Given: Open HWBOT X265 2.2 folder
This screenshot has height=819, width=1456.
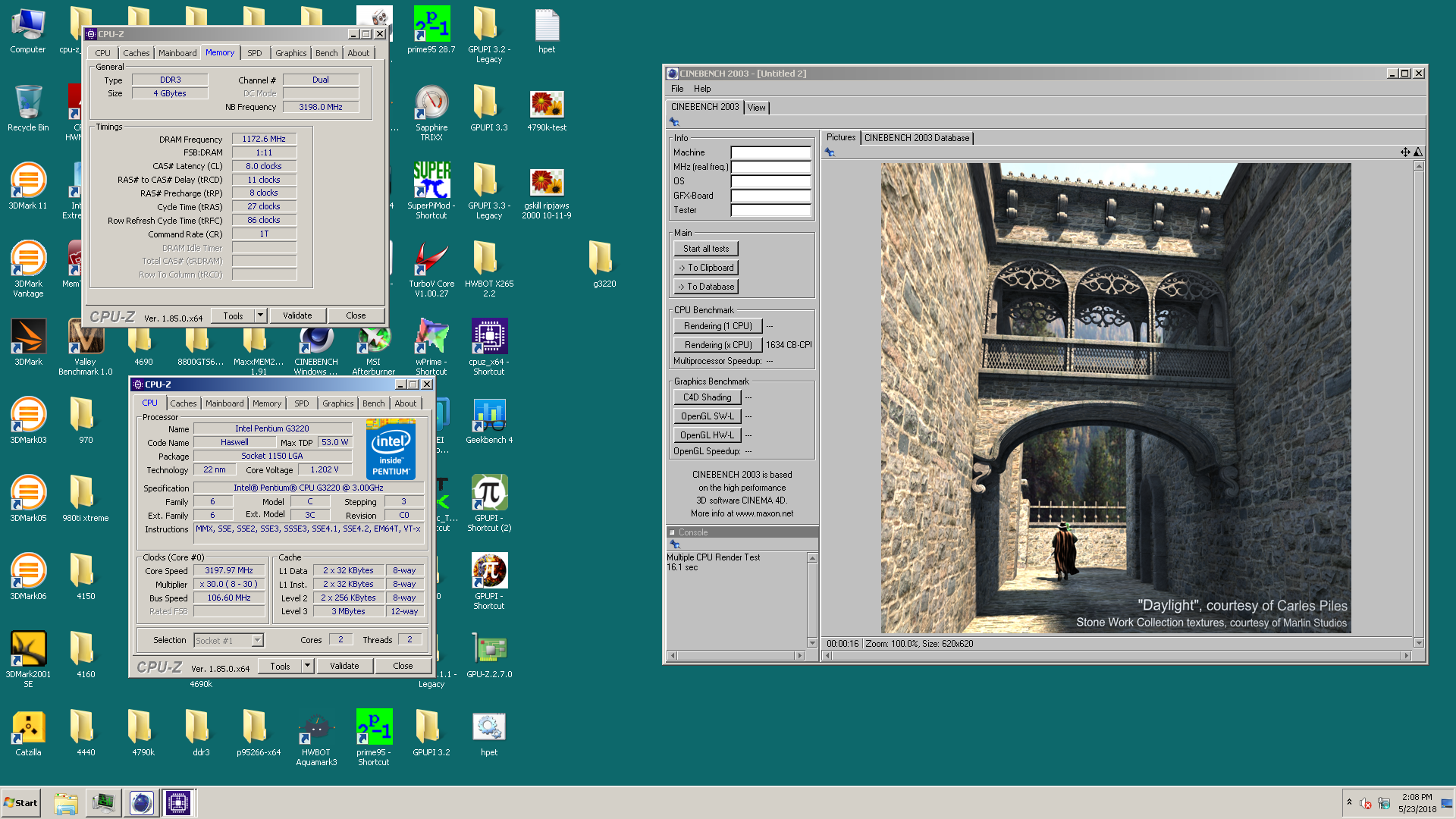Looking at the screenshot, I should coord(489,269).
